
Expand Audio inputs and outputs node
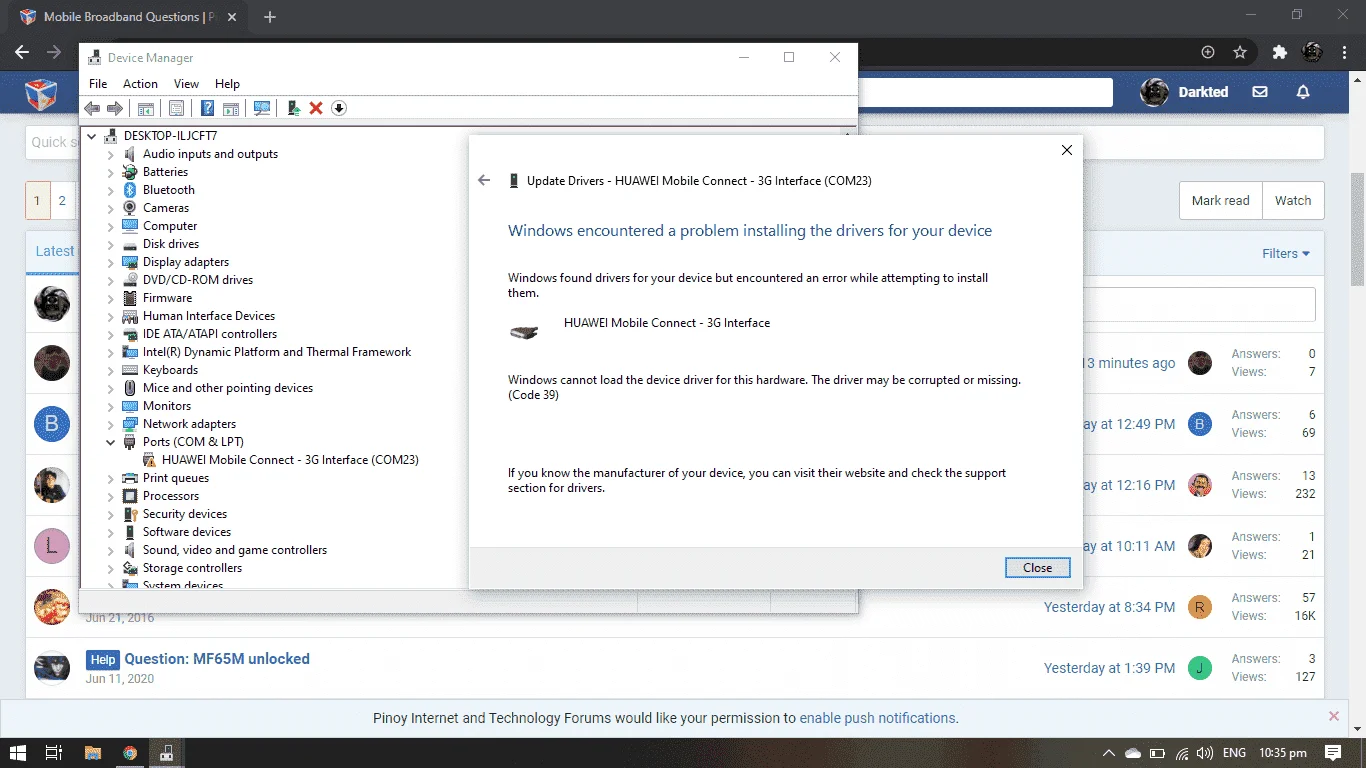click(x=111, y=154)
